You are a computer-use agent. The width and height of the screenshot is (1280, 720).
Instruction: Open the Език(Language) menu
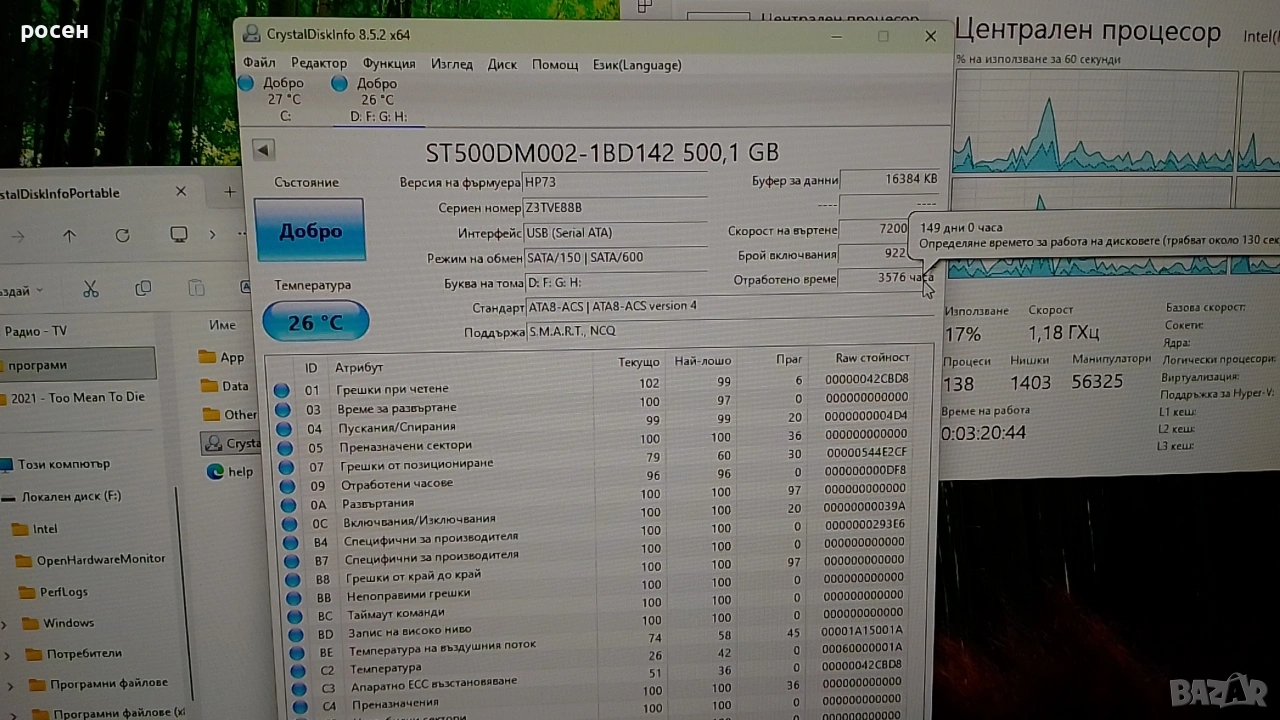(636, 64)
